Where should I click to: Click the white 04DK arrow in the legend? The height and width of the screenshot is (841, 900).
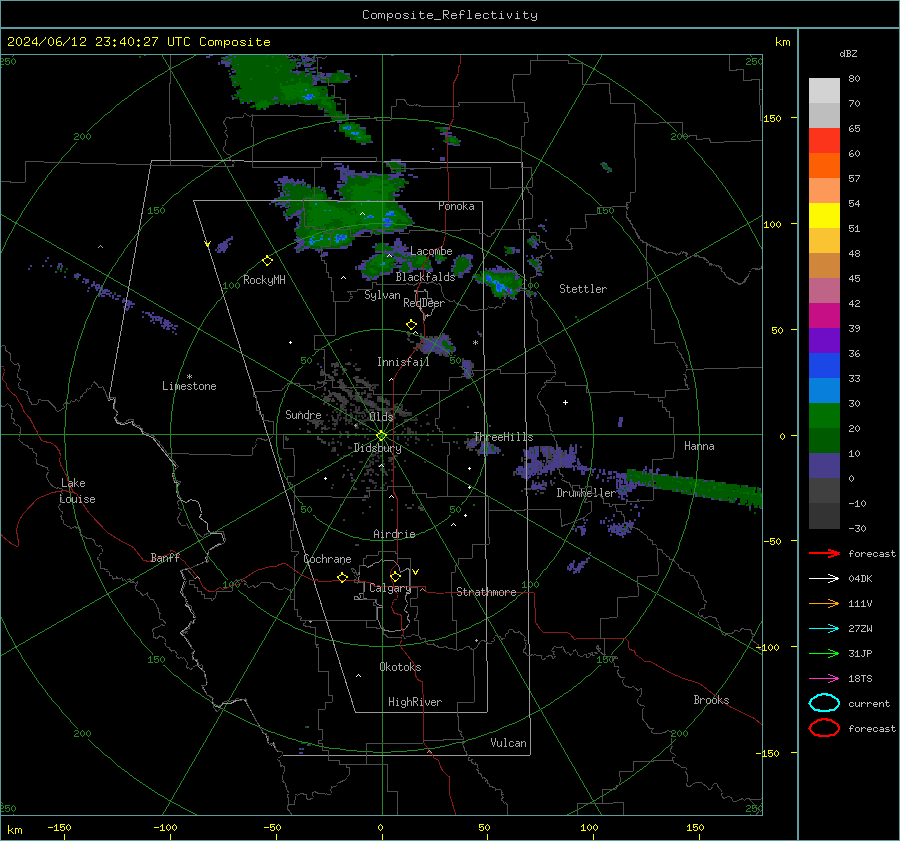(824, 579)
